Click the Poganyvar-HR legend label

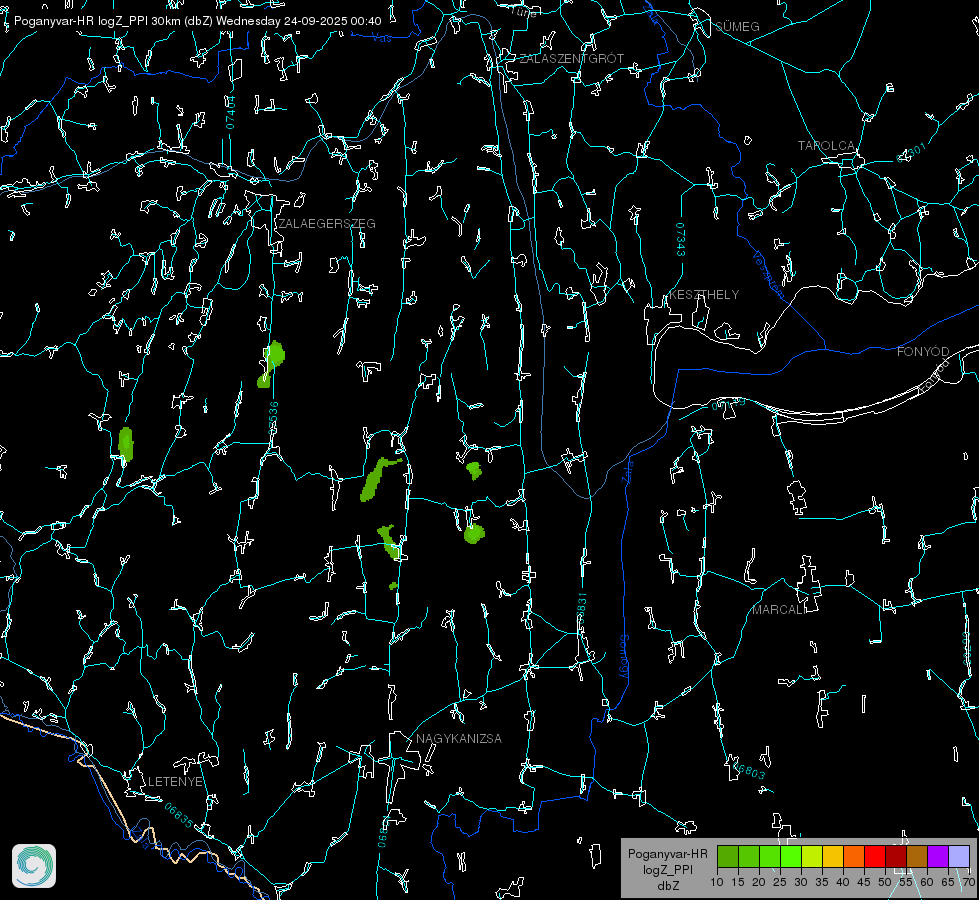[667, 854]
